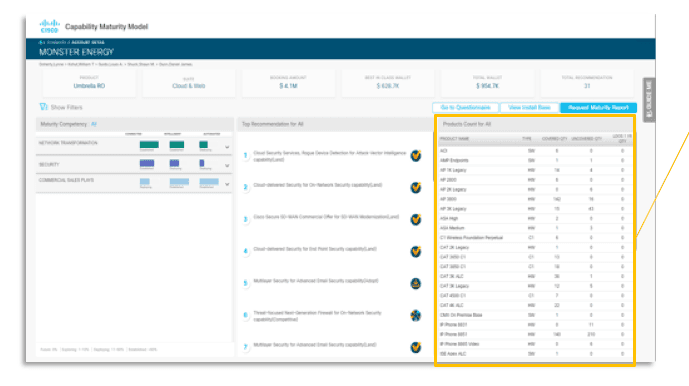The width and height of the screenshot is (689, 386).
Task: Open recommendation 4 End Point Security text
Action: point(315,249)
